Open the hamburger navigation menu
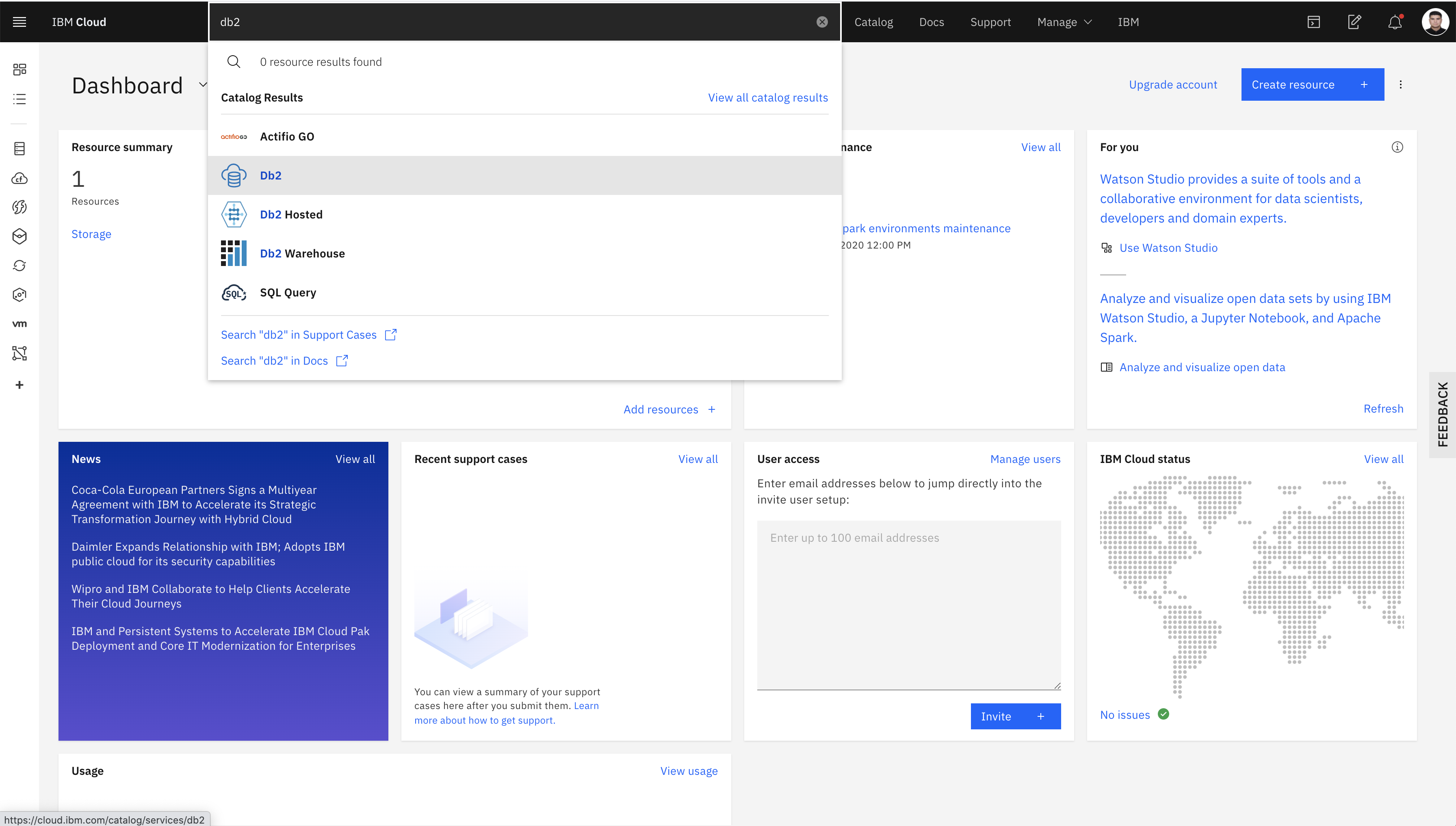This screenshot has height=826, width=1456. pos(19,22)
